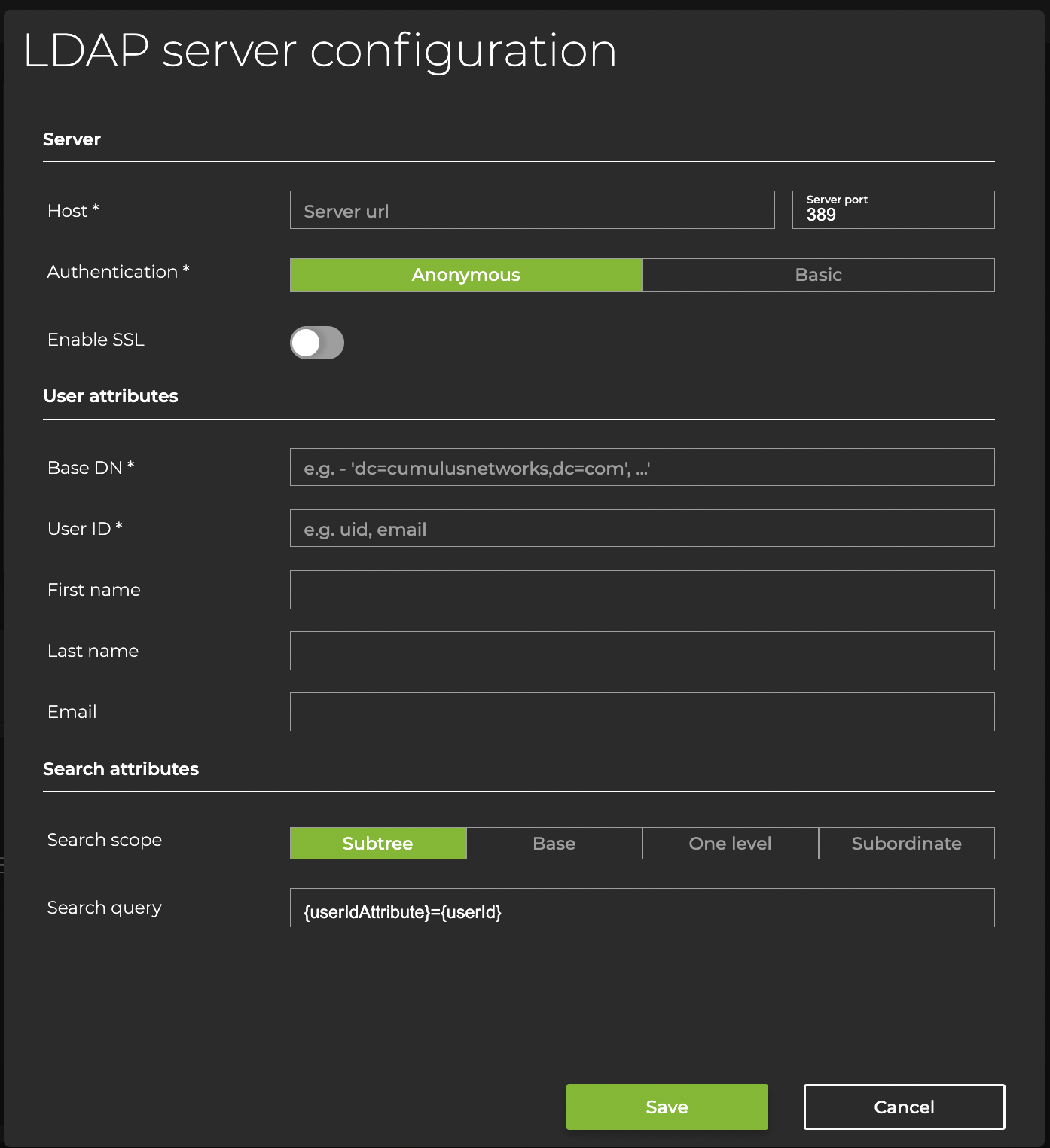Set search scope to Subordinate

906,844
